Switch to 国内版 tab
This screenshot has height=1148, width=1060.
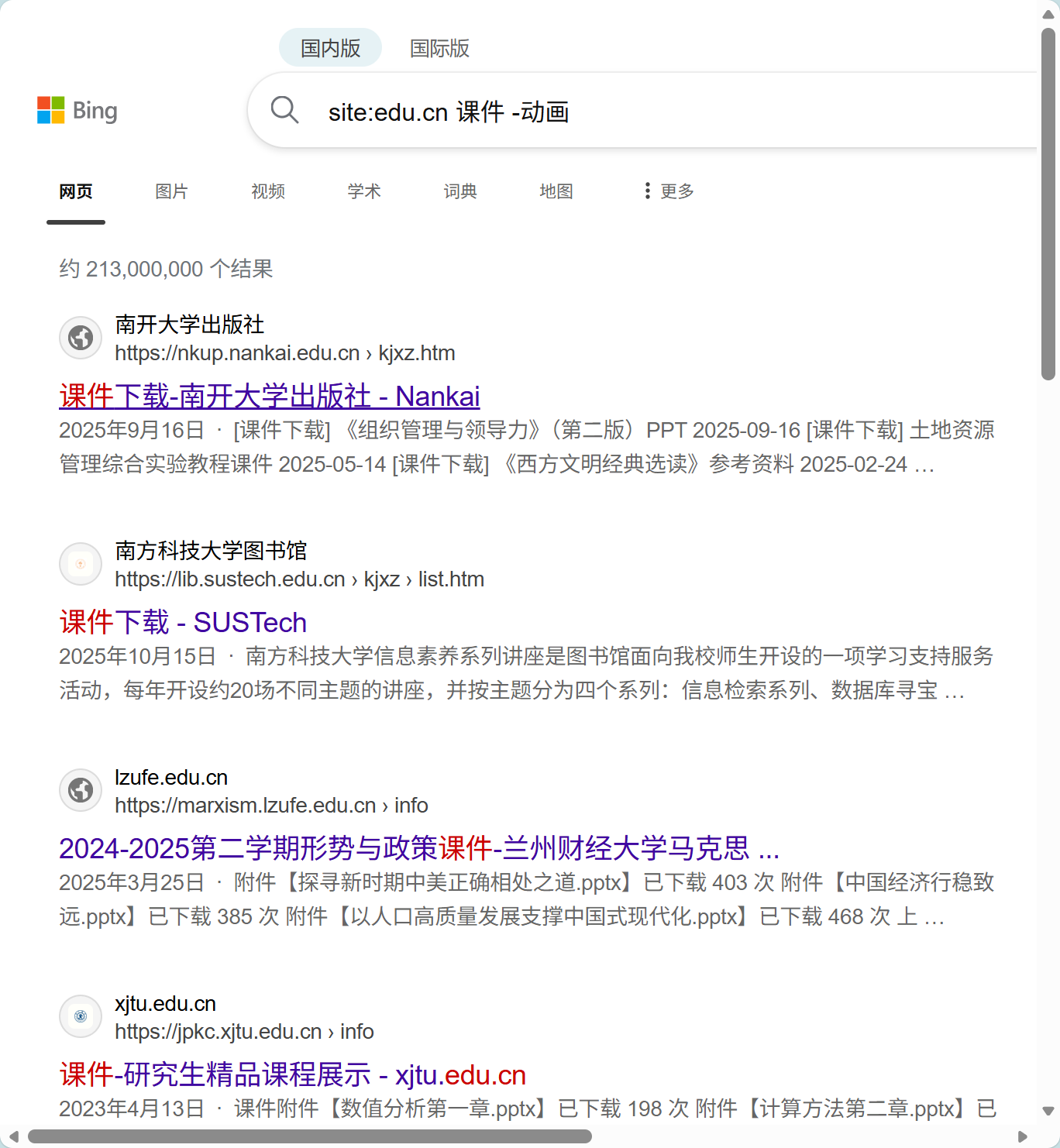331,48
